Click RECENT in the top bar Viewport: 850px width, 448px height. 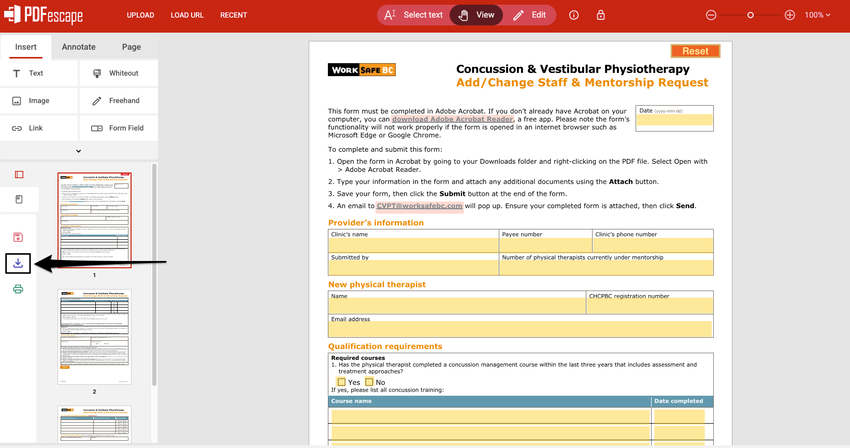click(x=234, y=15)
